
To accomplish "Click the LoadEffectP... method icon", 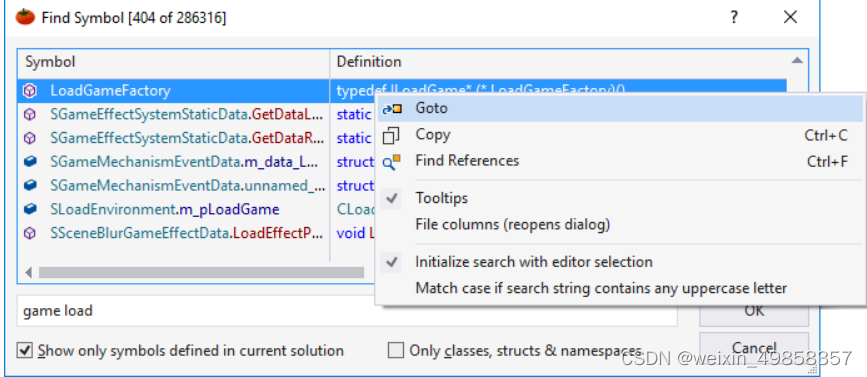I will tap(30, 233).
